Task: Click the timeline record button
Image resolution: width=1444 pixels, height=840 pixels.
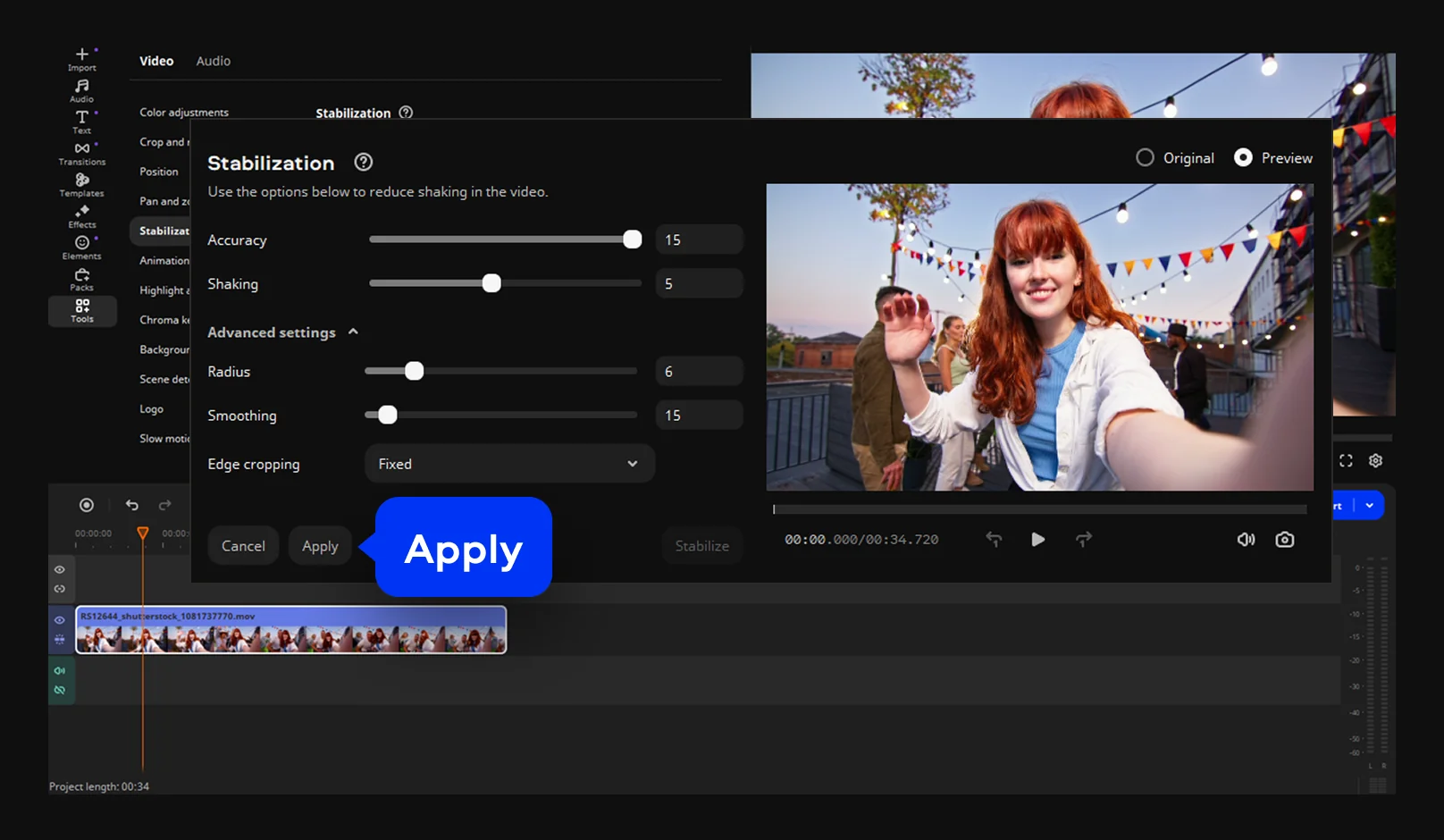Action: [87, 505]
